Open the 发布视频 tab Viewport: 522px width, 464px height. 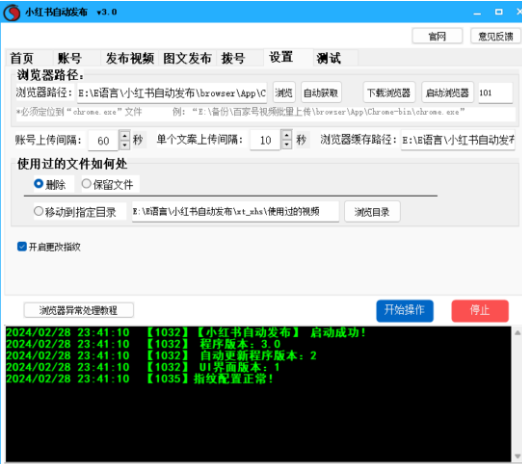[x=130, y=58]
